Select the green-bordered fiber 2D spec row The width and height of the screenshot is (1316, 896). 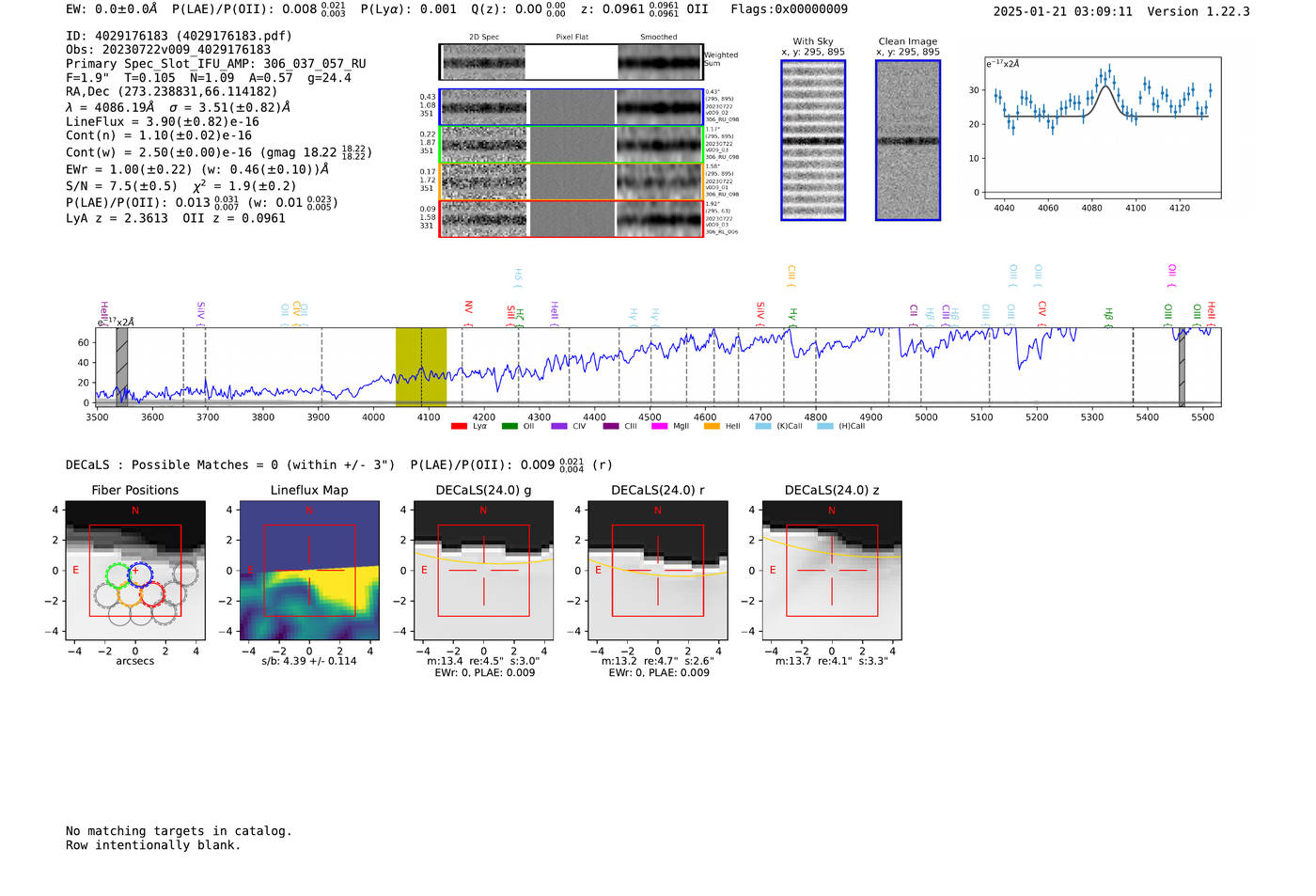coord(482,145)
